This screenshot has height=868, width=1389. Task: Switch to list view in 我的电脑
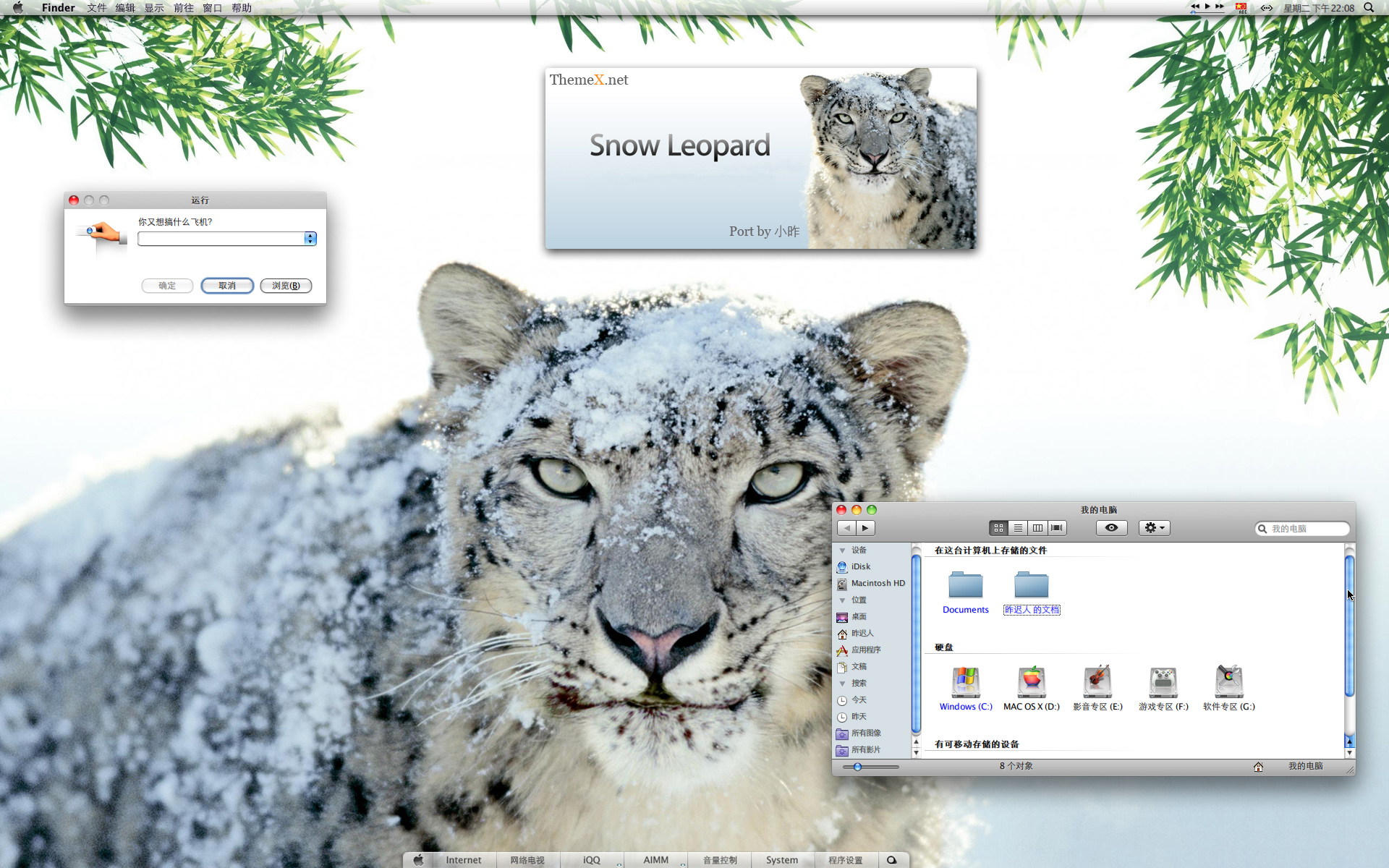(1018, 528)
